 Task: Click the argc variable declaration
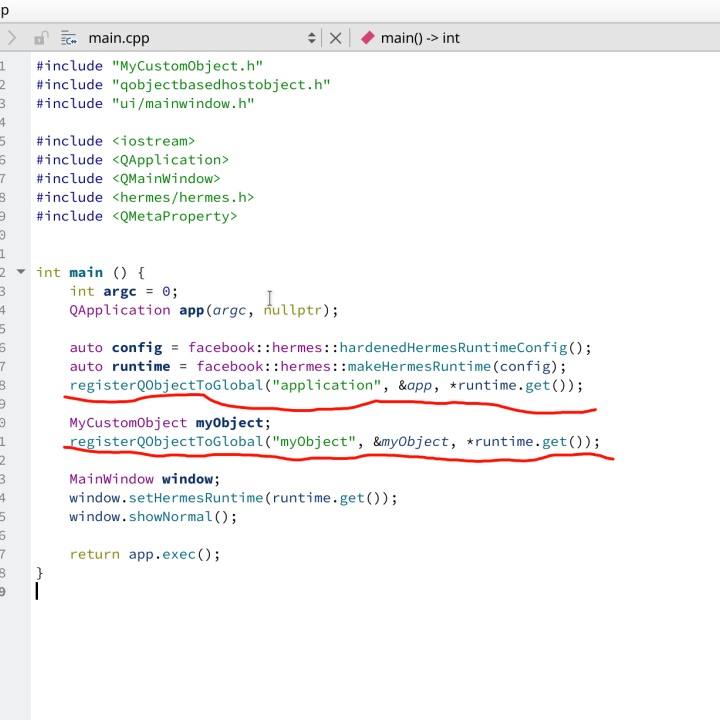coord(120,292)
